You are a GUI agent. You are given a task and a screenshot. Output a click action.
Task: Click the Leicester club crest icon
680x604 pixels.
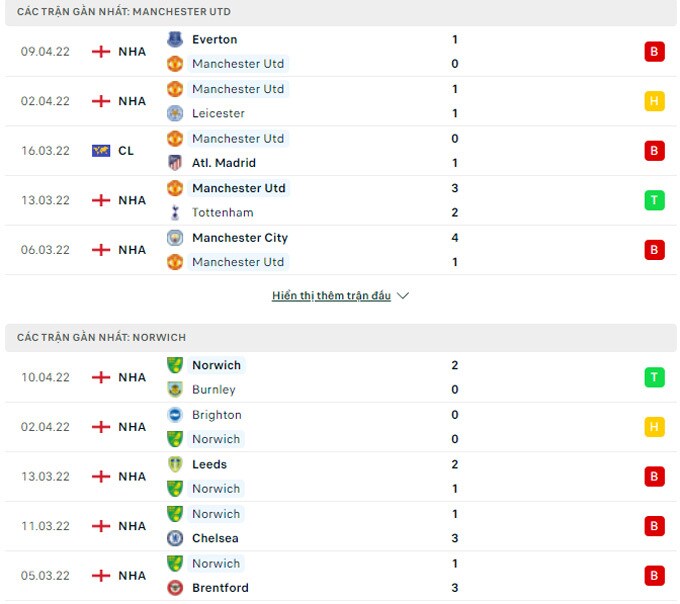(175, 113)
